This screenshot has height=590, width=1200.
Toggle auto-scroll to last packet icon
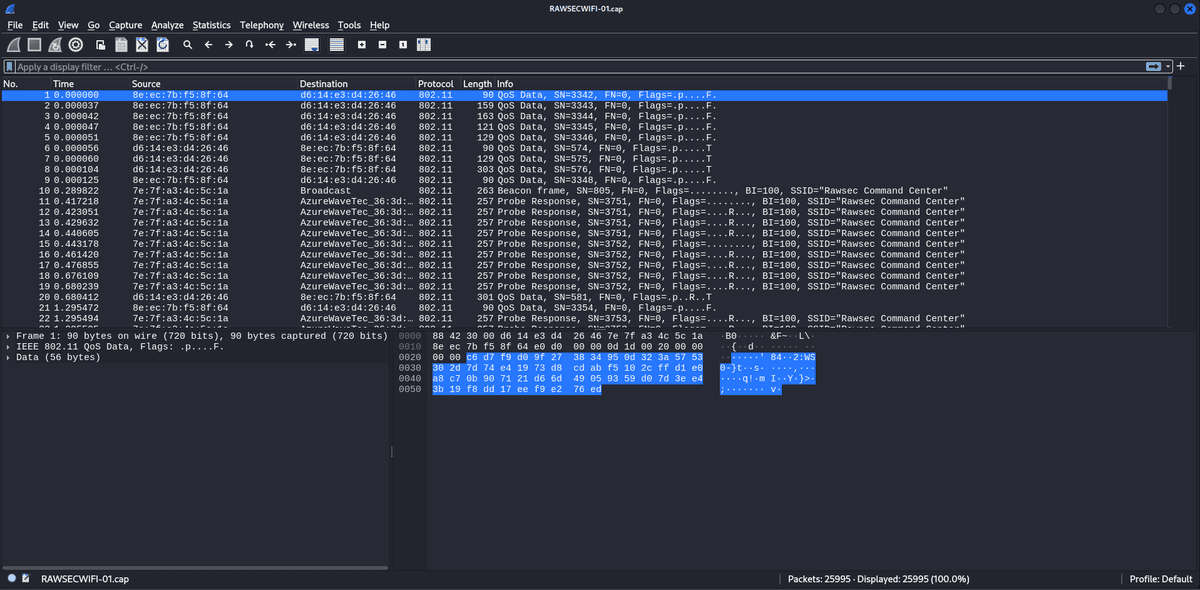click(x=312, y=45)
